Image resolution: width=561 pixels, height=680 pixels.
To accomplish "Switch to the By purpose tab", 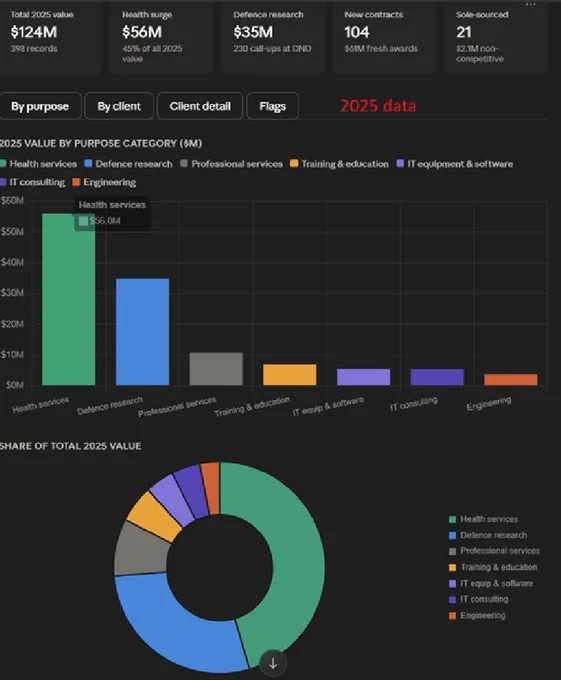I will [40, 106].
